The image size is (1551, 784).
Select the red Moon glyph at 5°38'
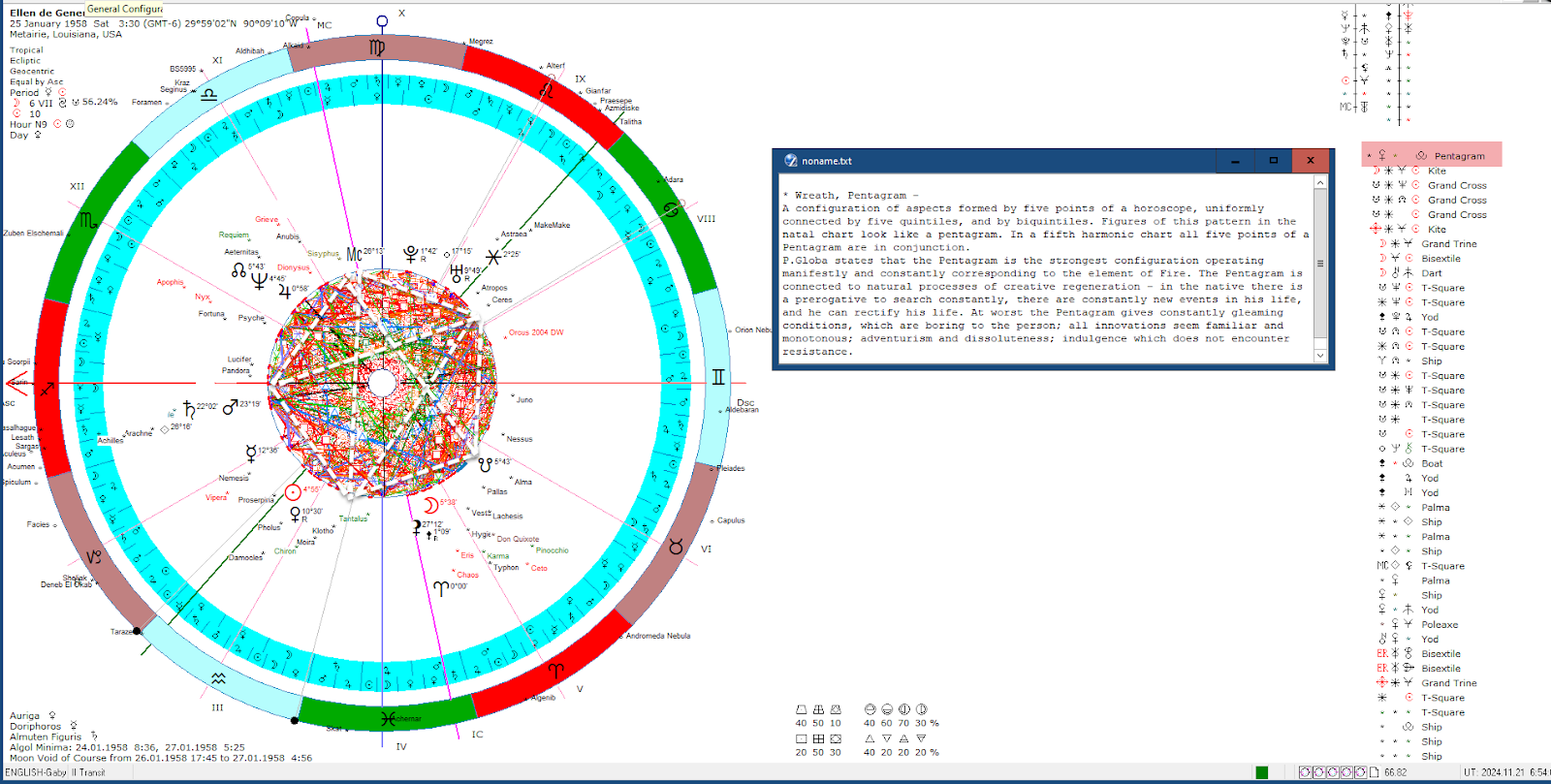pos(430,506)
